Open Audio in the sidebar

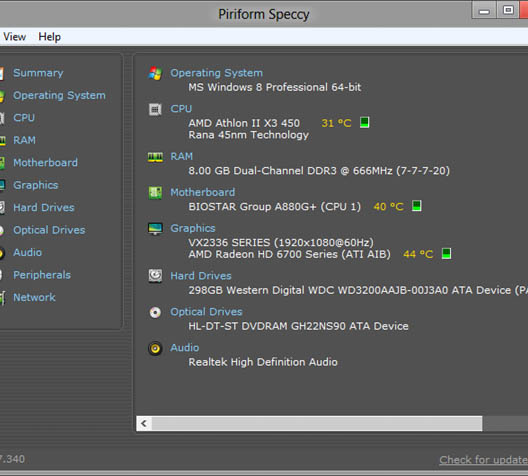(x=28, y=252)
